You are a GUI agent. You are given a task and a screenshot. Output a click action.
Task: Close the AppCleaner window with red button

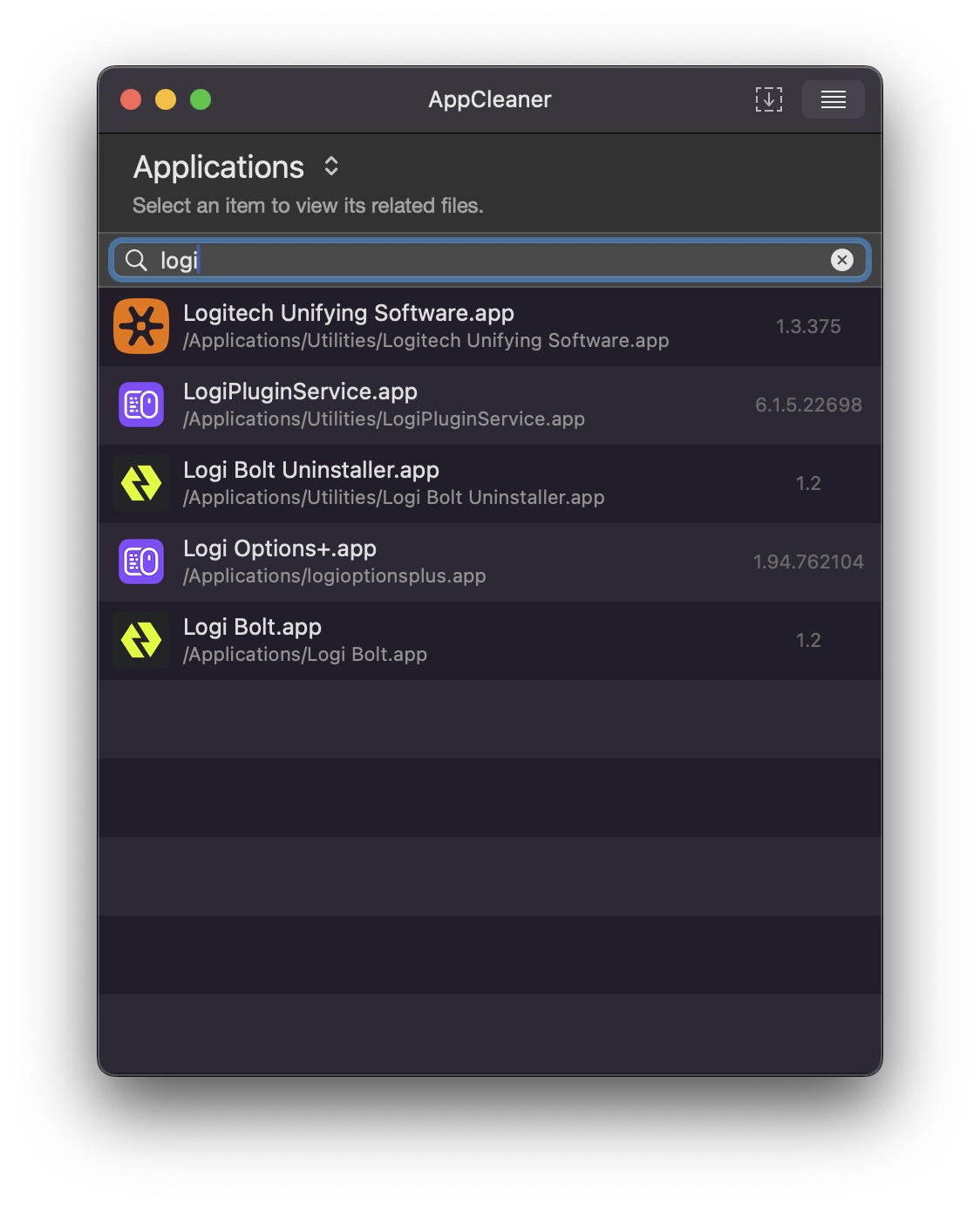click(x=131, y=99)
